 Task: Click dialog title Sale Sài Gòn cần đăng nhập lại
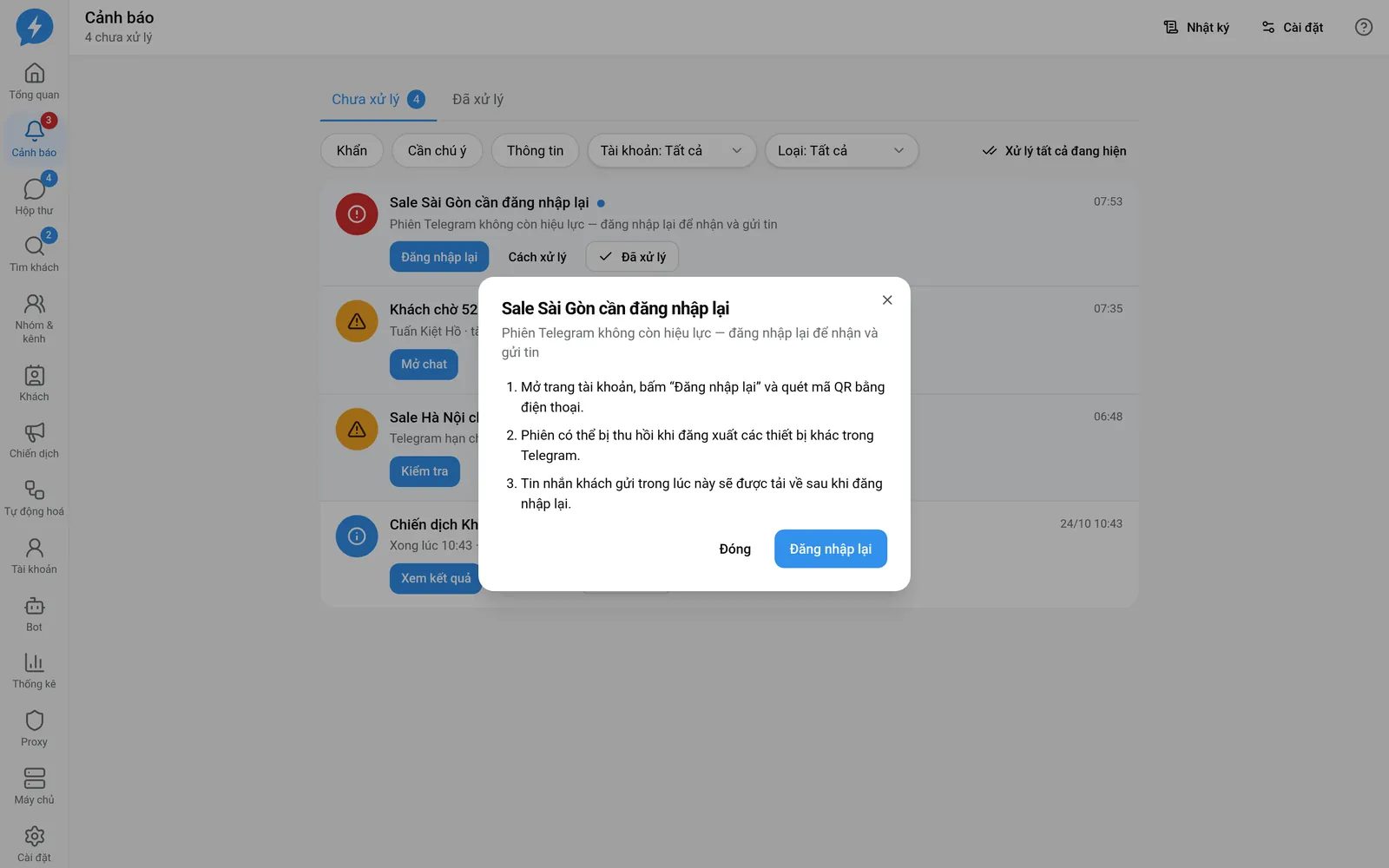616,308
